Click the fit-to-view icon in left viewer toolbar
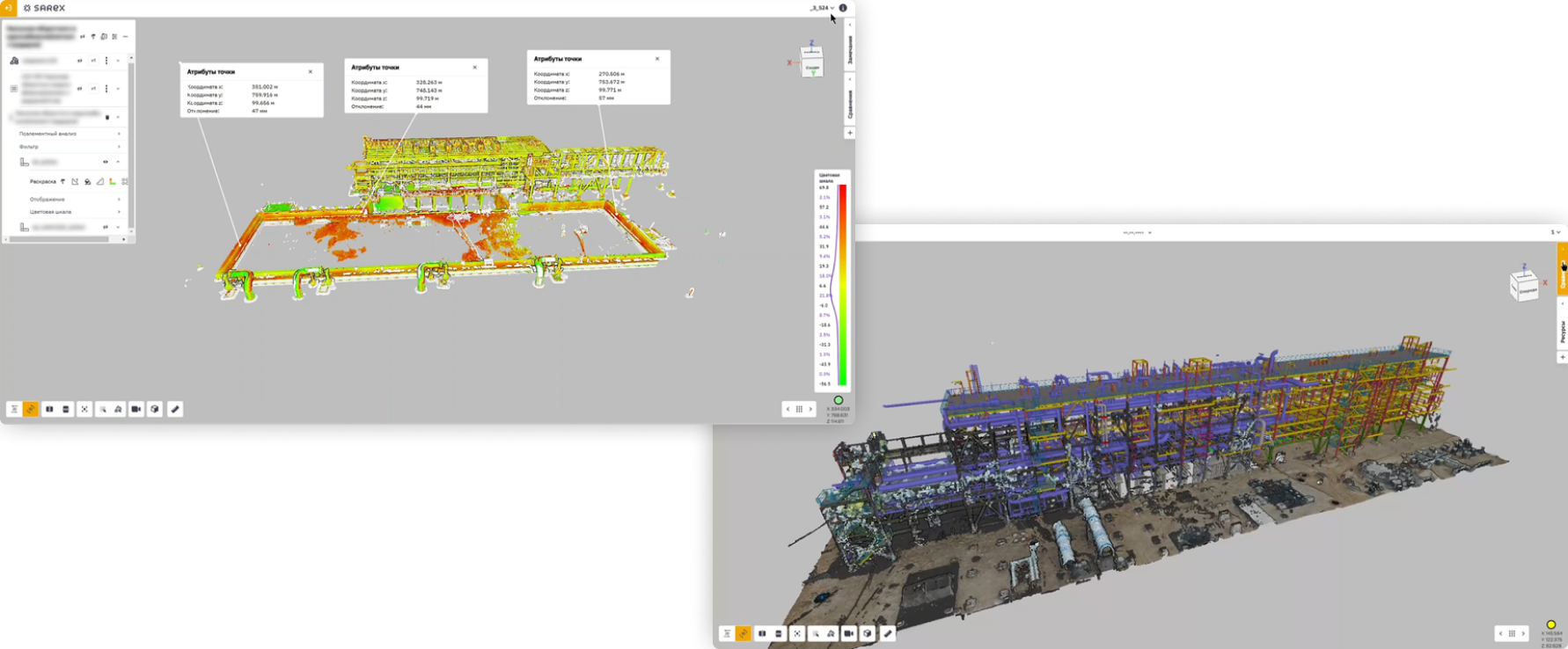 pos(84,409)
